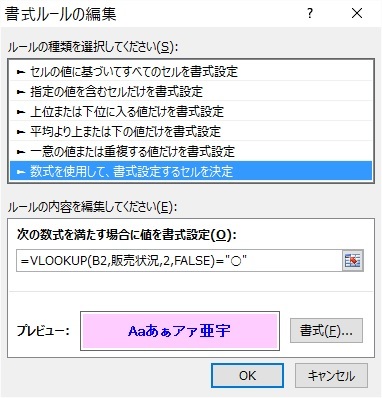Select arrow bullet of 平均より上または下 rule
Viewport: 382px width, 398px height.
coord(21,132)
